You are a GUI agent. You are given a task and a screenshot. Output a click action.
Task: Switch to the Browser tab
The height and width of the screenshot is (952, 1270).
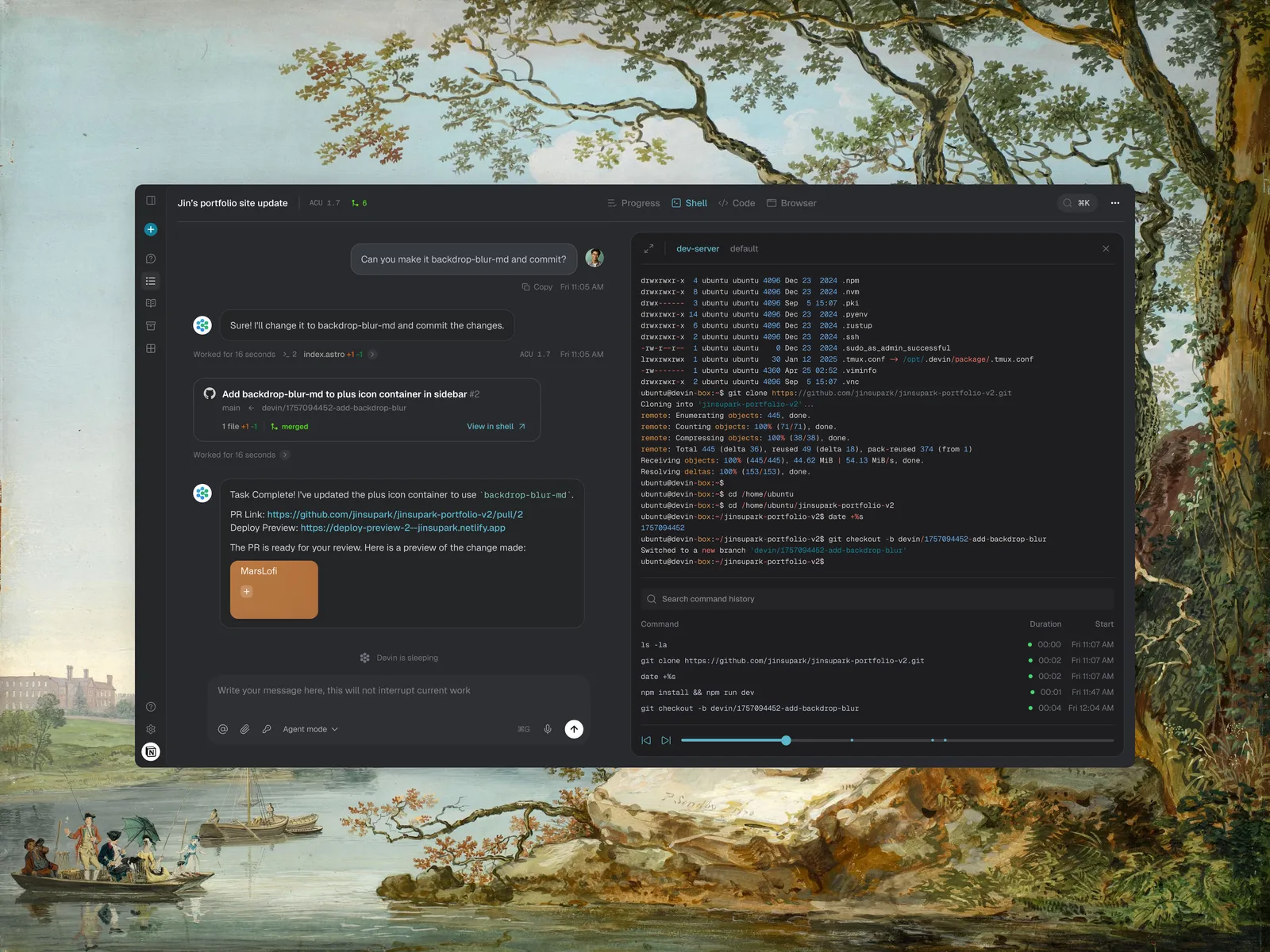(x=791, y=203)
